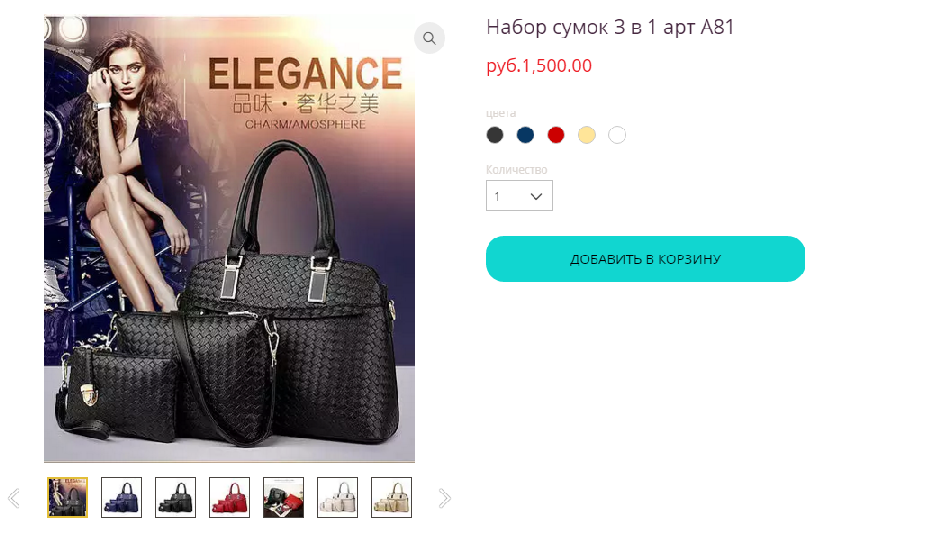Viewport: 941px width, 537px height.
Task: View the black bag set thumbnail
Action: tap(176, 497)
